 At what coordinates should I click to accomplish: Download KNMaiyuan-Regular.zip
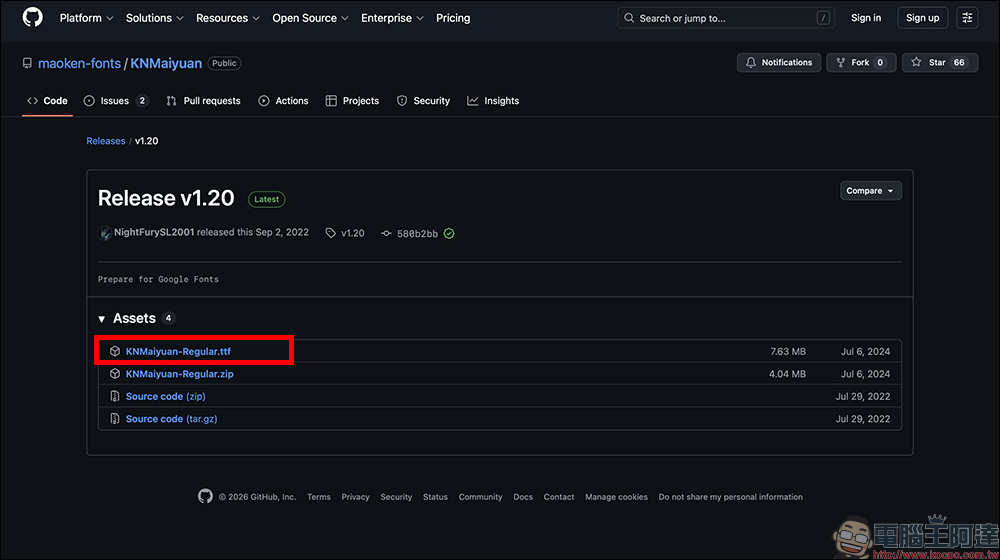pos(179,374)
